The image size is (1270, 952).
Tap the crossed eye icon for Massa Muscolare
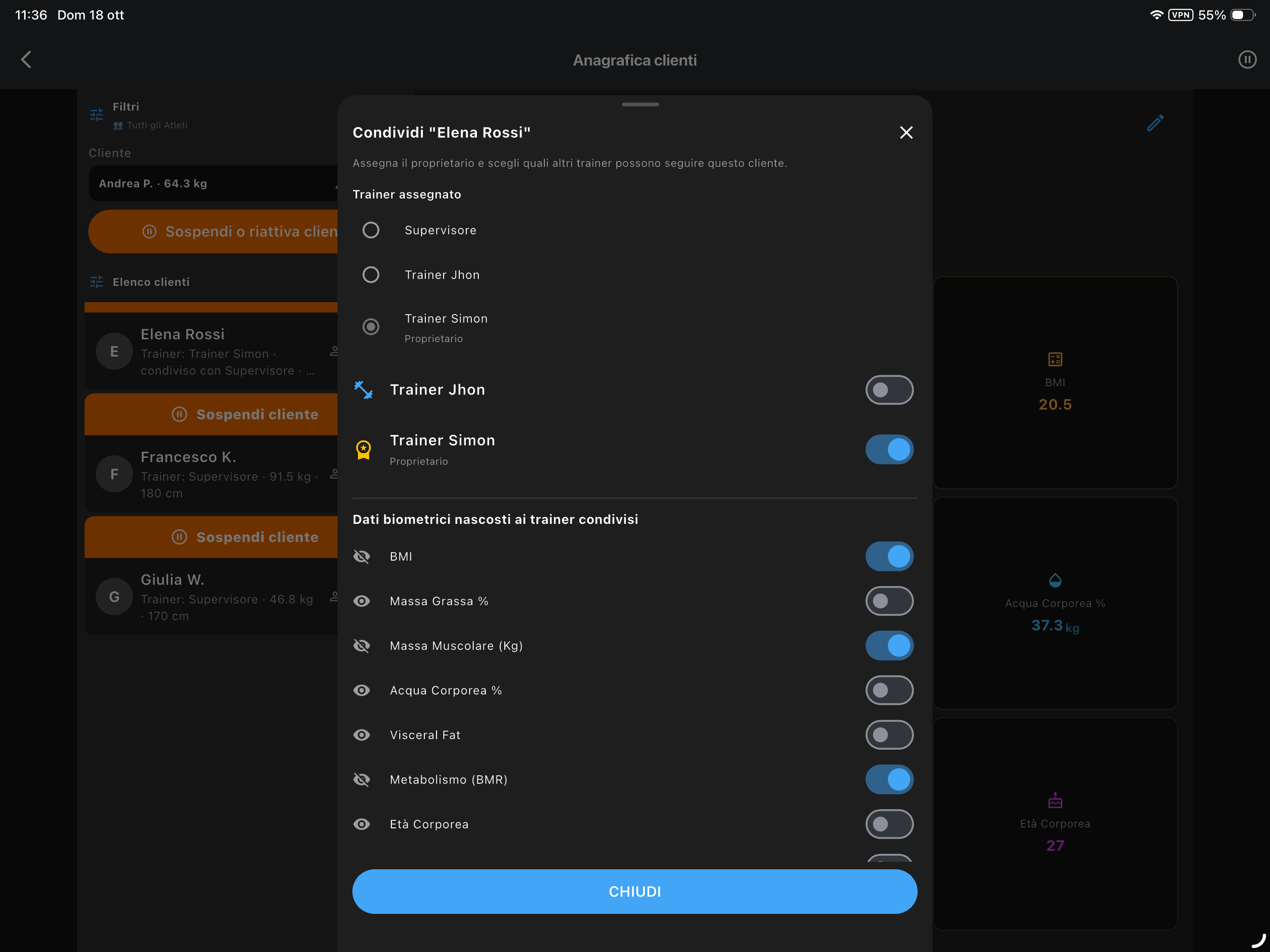tap(362, 646)
